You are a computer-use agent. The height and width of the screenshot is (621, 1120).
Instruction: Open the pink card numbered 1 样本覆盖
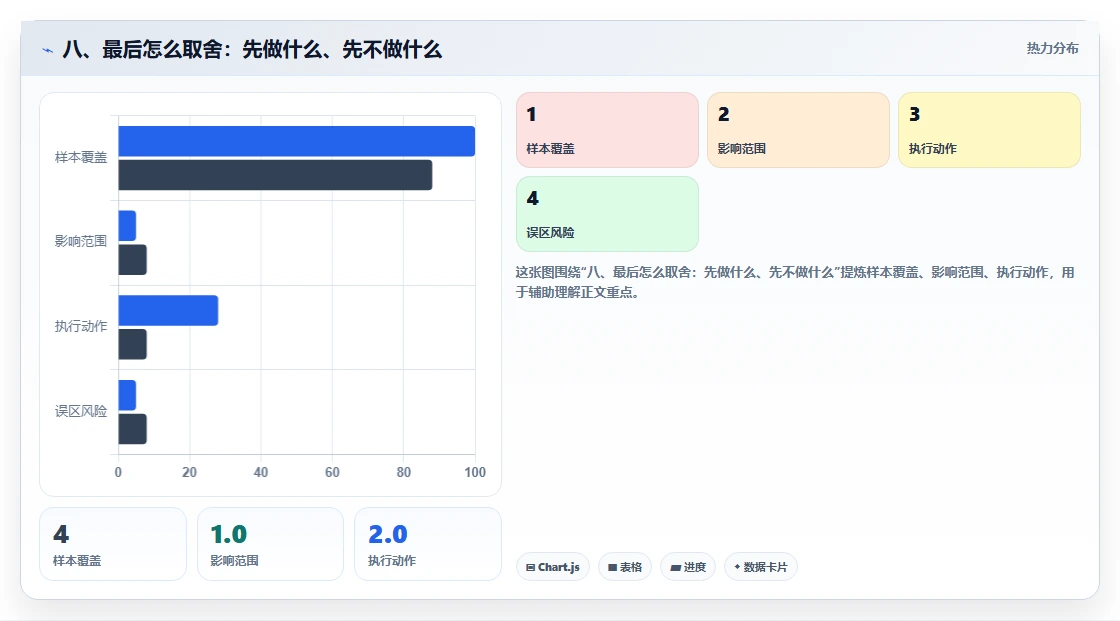607,130
